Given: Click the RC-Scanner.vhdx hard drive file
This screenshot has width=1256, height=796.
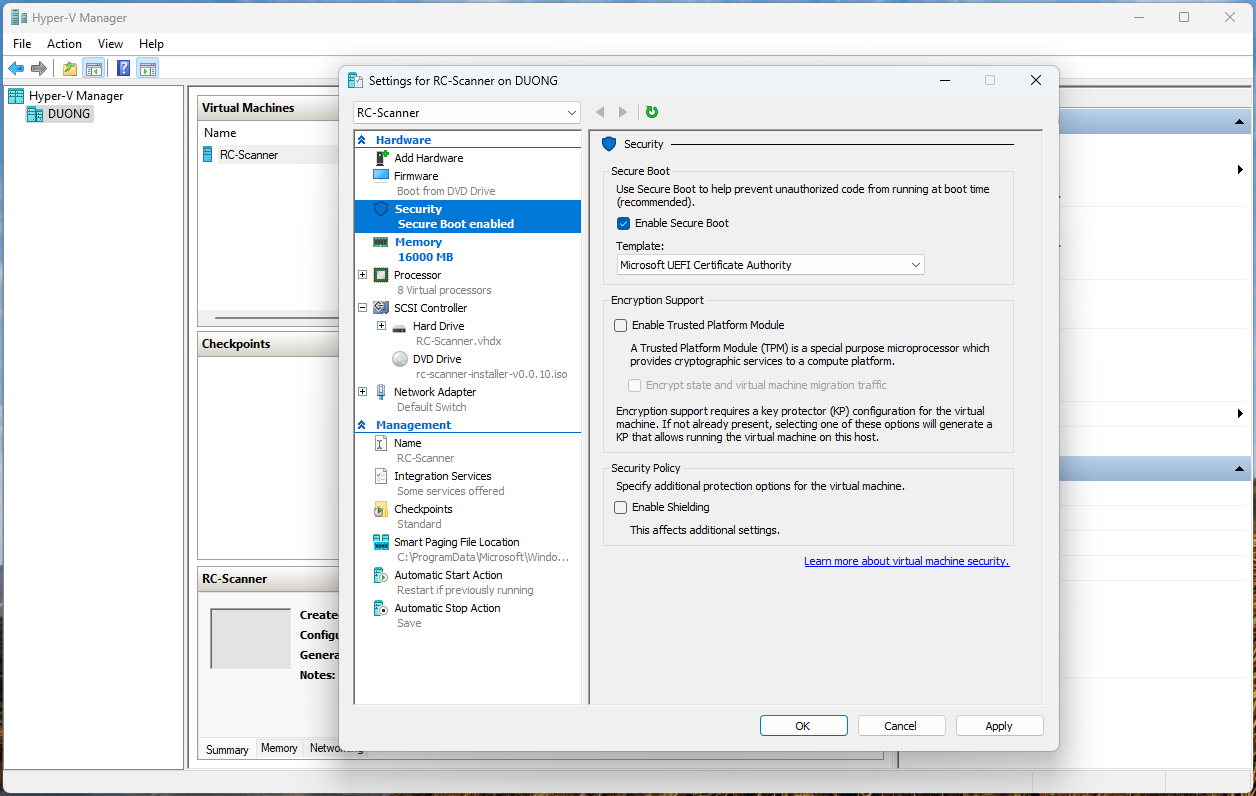Looking at the screenshot, I should pos(459,341).
